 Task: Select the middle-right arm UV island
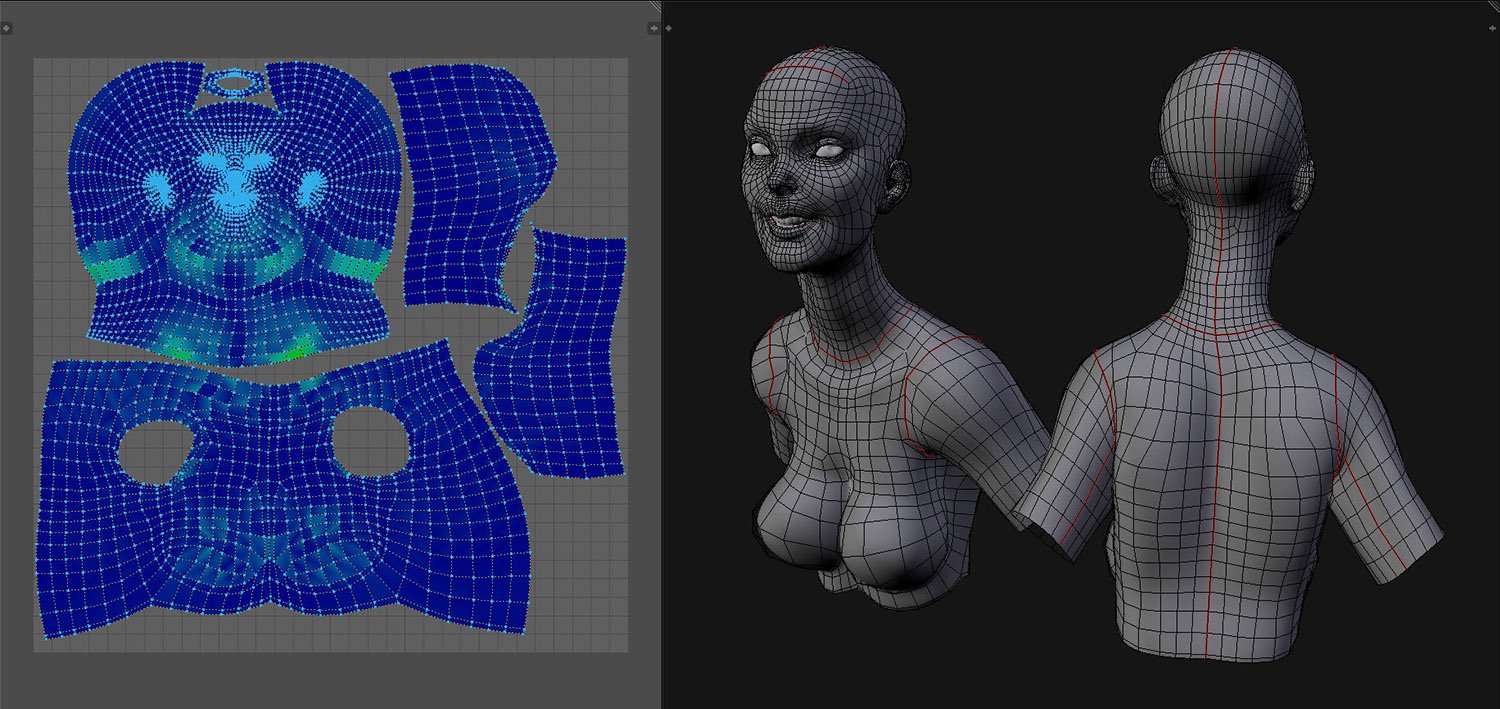point(555,350)
